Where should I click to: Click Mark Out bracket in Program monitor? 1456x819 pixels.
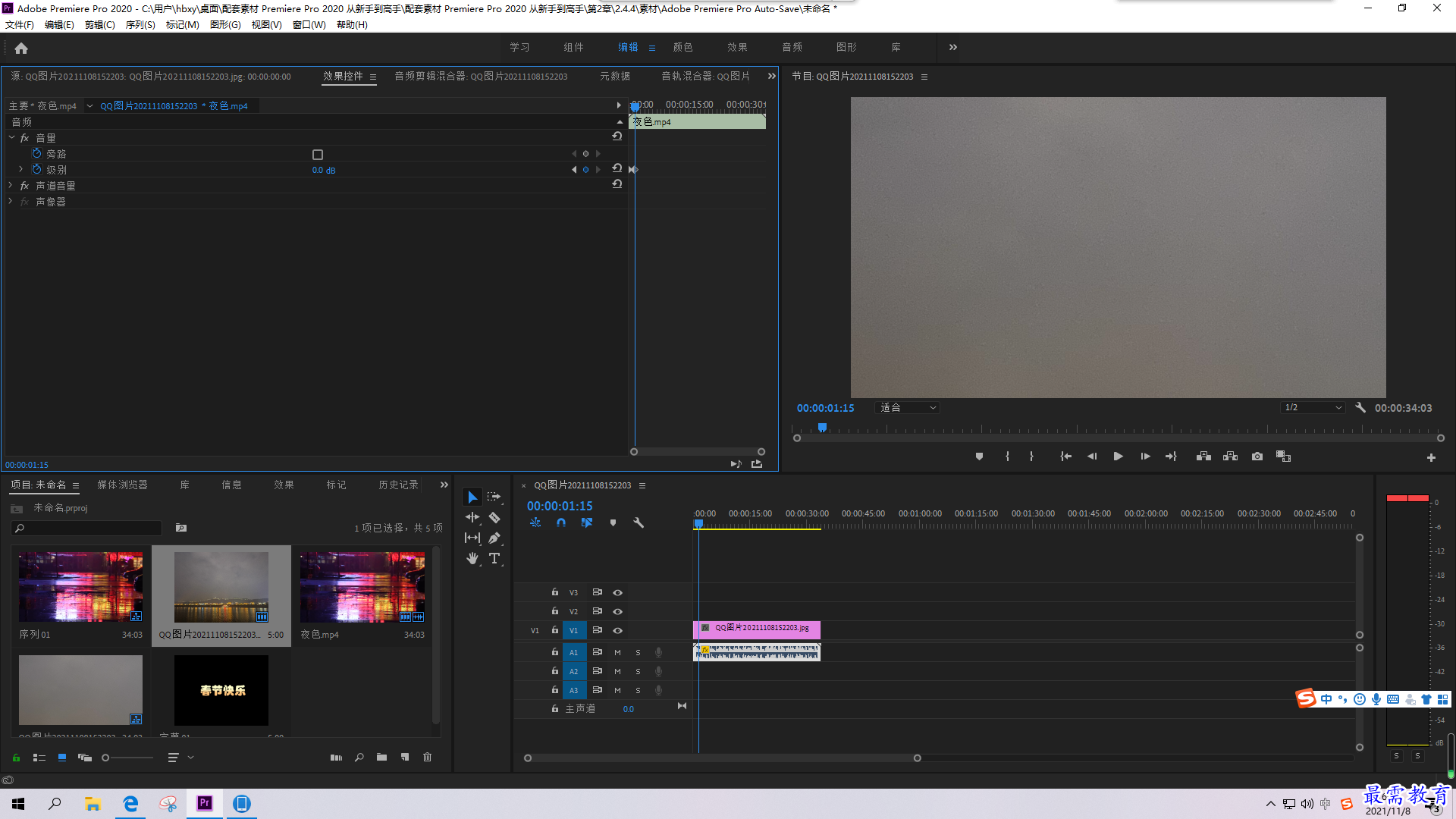pos(1031,457)
